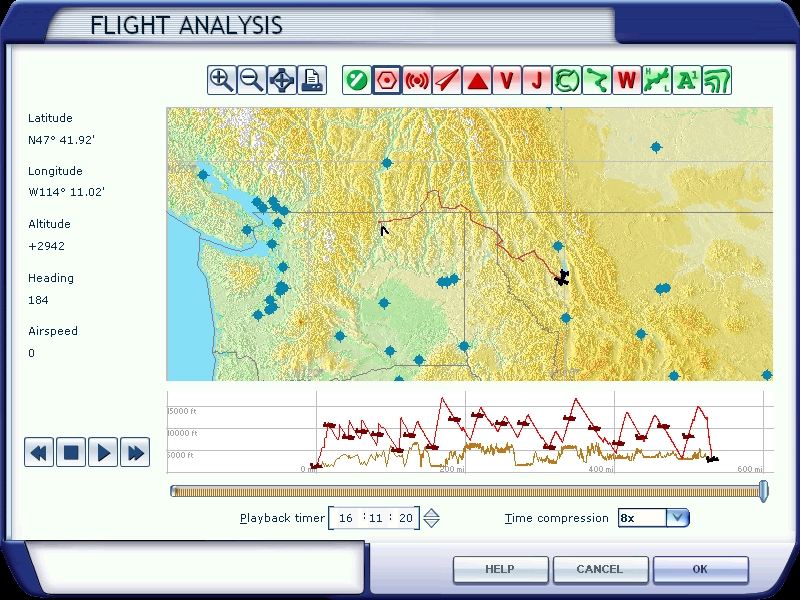Center the map on the aircraft

pyautogui.click(x=282, y=80)
